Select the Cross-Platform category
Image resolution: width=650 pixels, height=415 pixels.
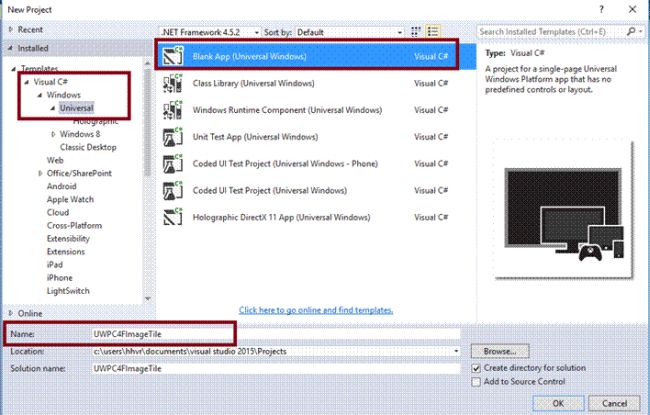pos(74,226)
